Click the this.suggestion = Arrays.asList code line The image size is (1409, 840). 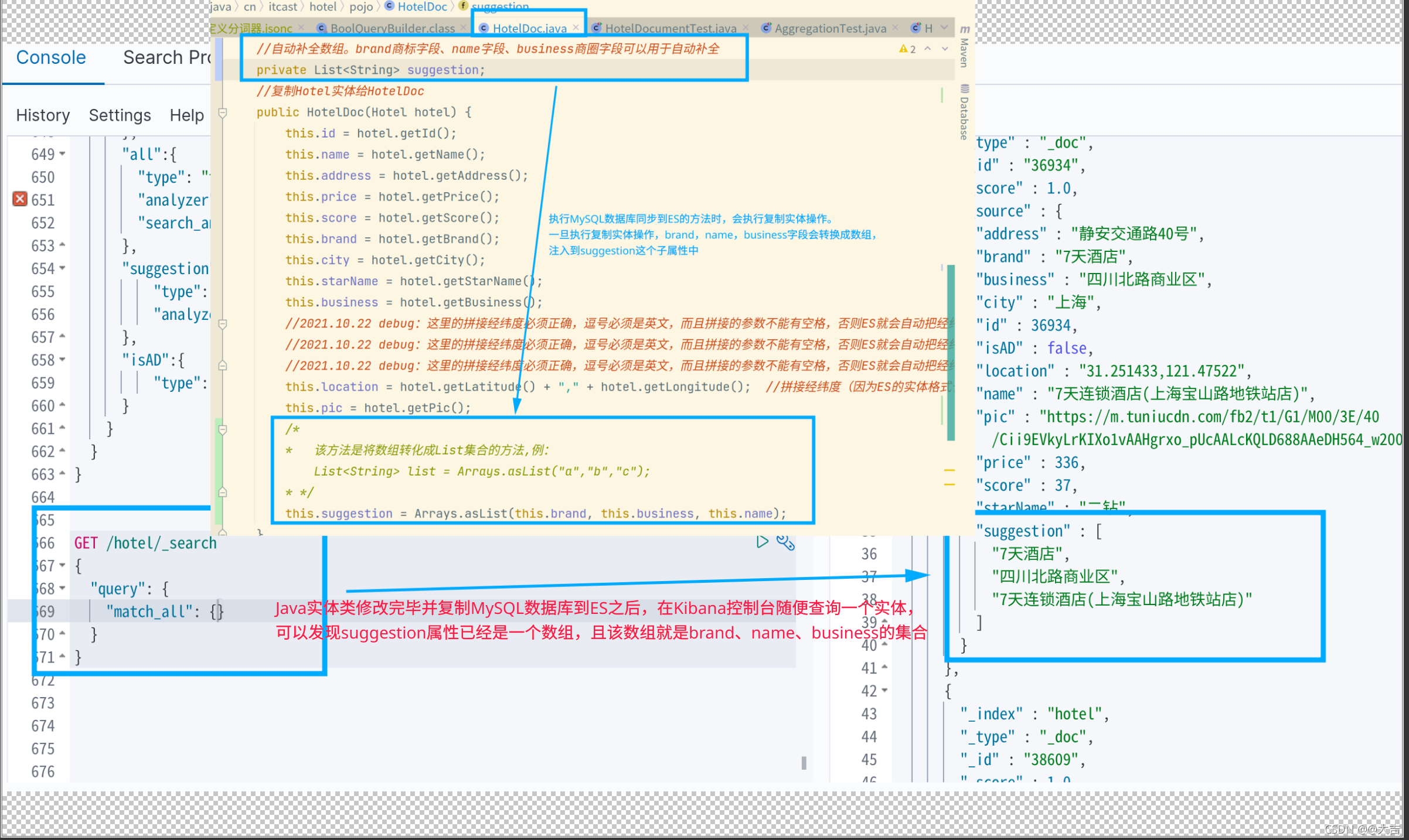point(536,513)
